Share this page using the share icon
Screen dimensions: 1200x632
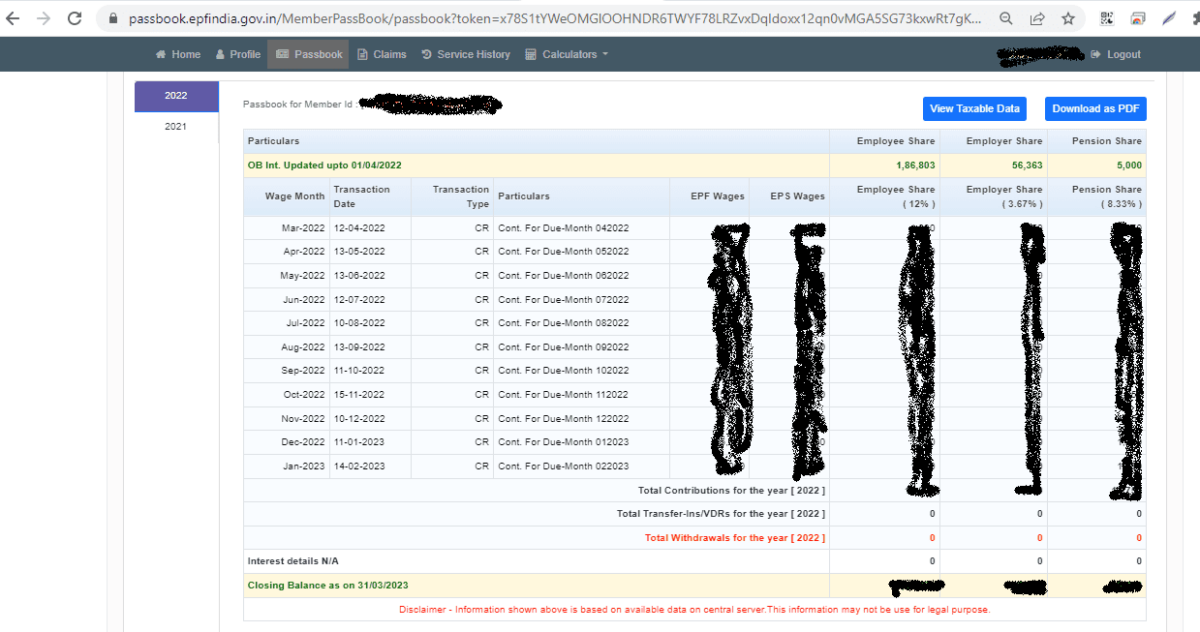click(x=1037, y=18)
